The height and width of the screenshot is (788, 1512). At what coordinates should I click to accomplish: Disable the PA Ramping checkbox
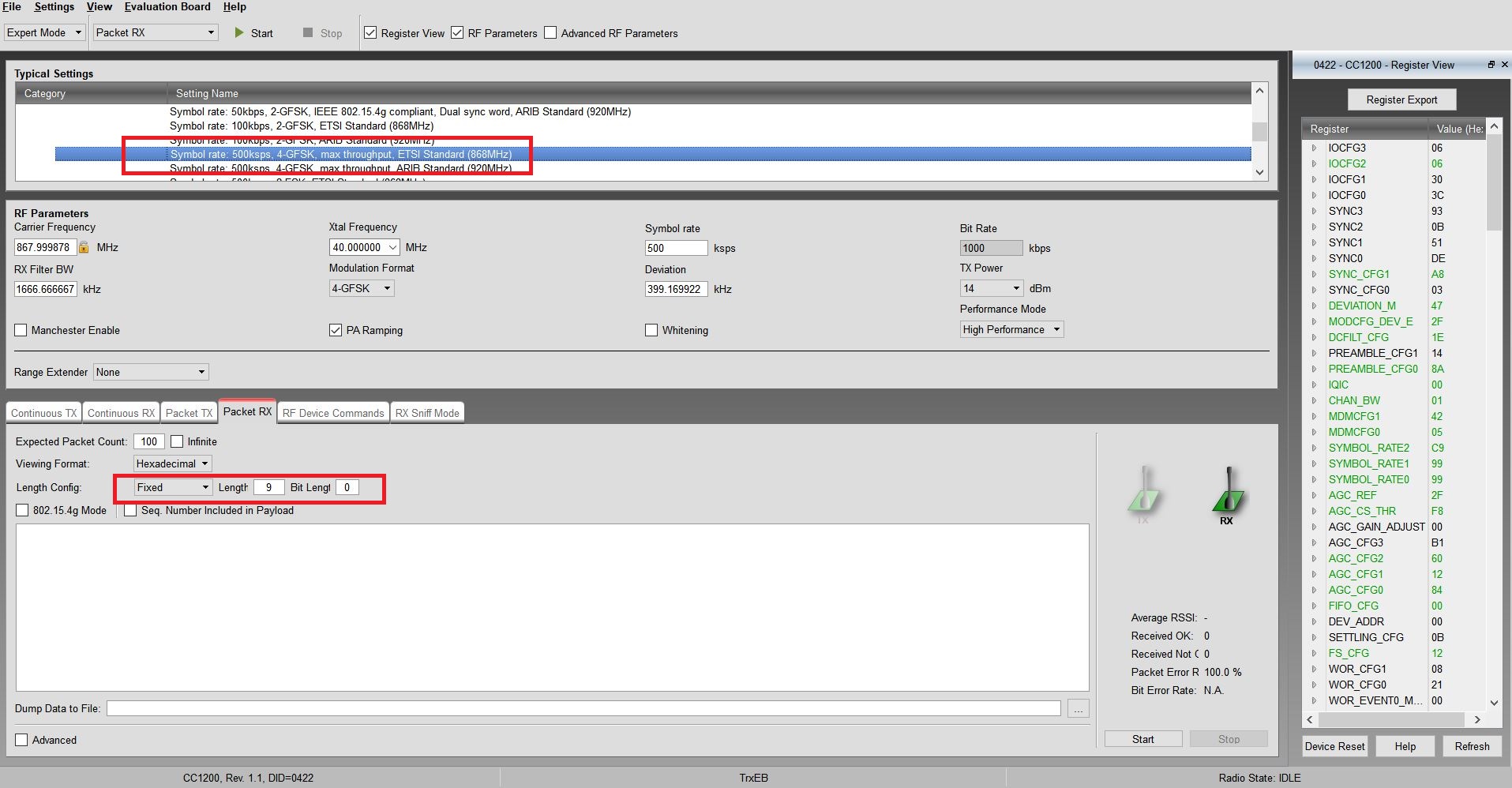[336, 330]
